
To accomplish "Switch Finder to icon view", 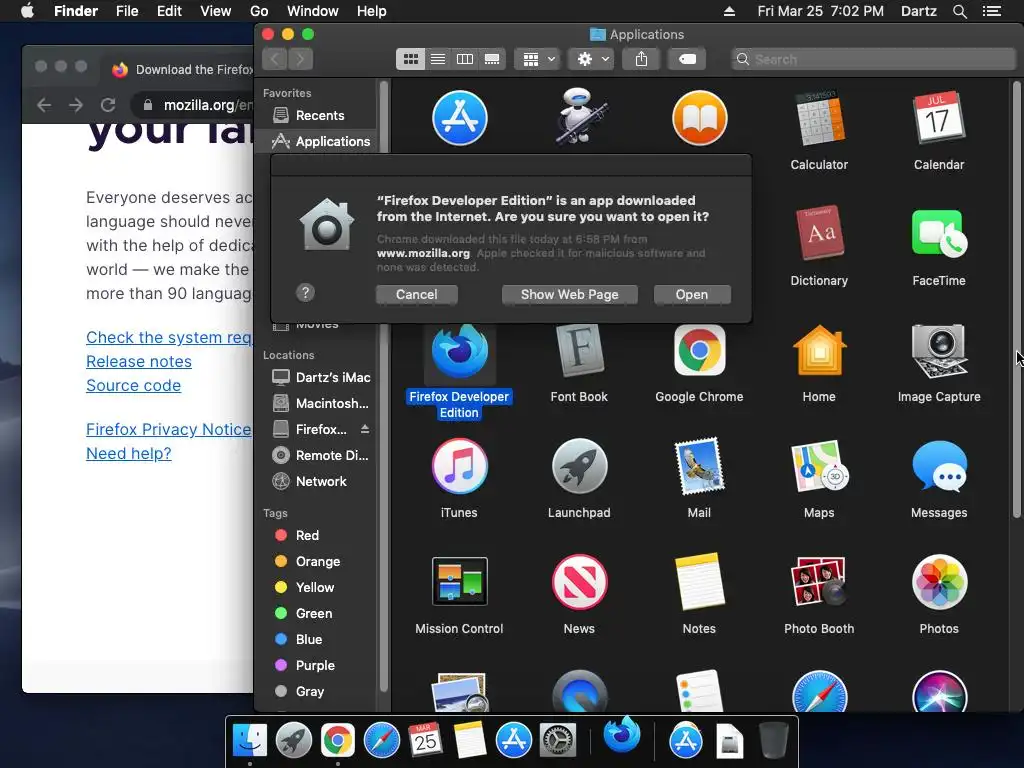I will [x=411, y=59].
